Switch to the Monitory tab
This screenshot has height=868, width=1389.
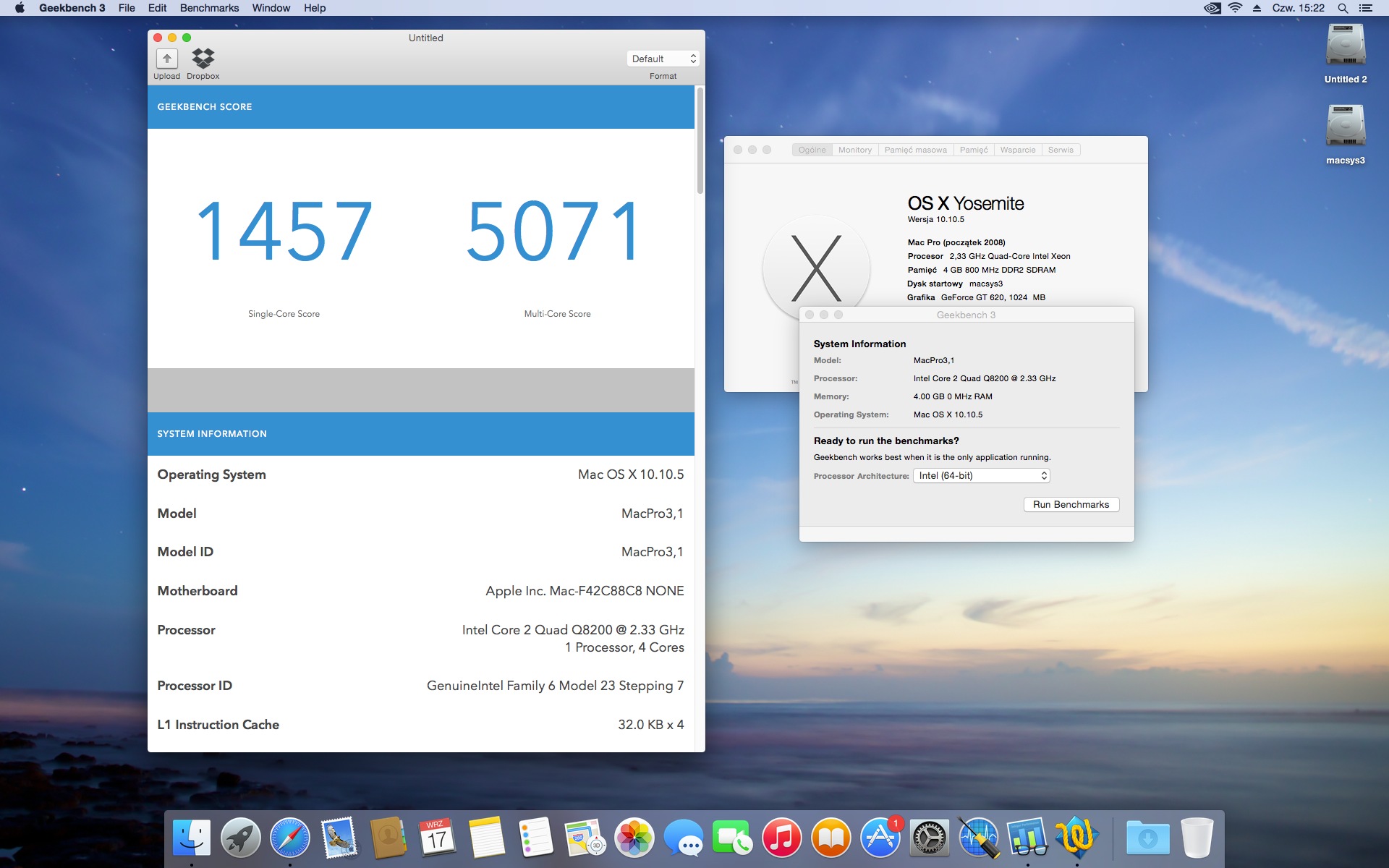(854, 150)
